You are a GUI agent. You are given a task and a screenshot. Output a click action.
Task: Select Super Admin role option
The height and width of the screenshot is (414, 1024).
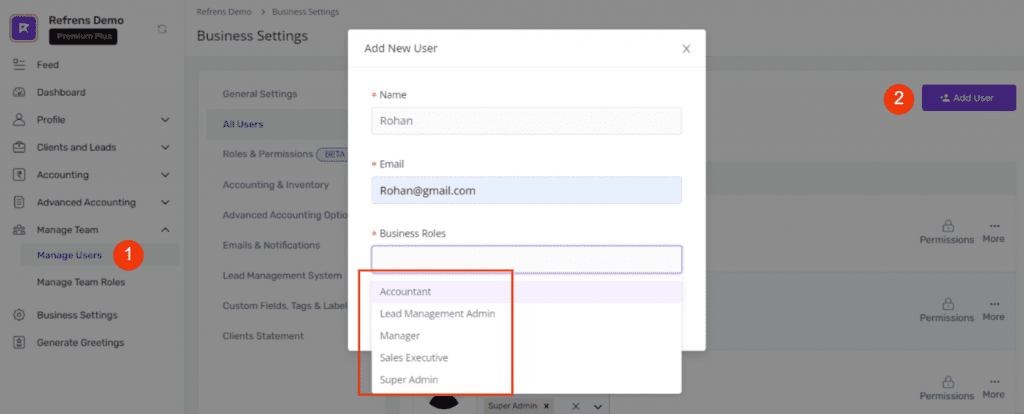click(526, 379)
